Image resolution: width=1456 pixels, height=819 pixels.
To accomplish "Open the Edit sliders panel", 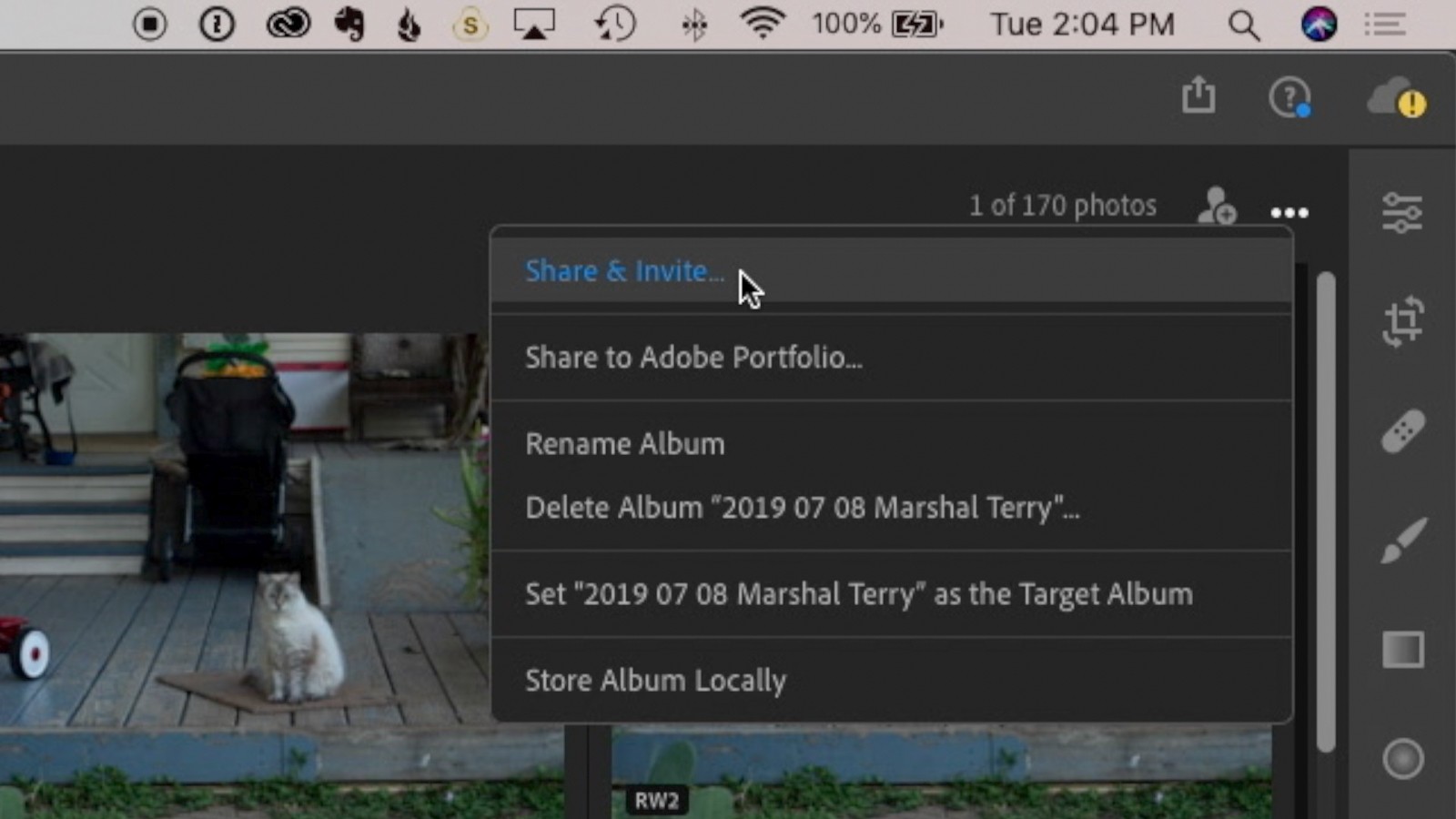I will (1401, 213).
